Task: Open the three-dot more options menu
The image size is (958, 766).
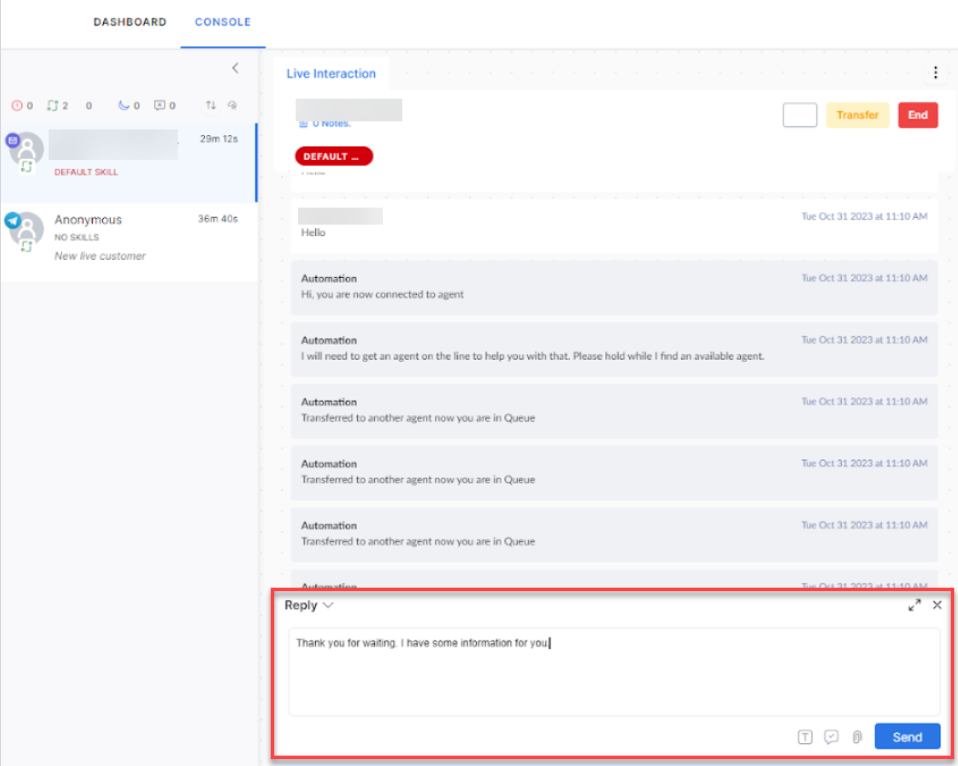Action: pyautogui.click(x=935, y=72)
